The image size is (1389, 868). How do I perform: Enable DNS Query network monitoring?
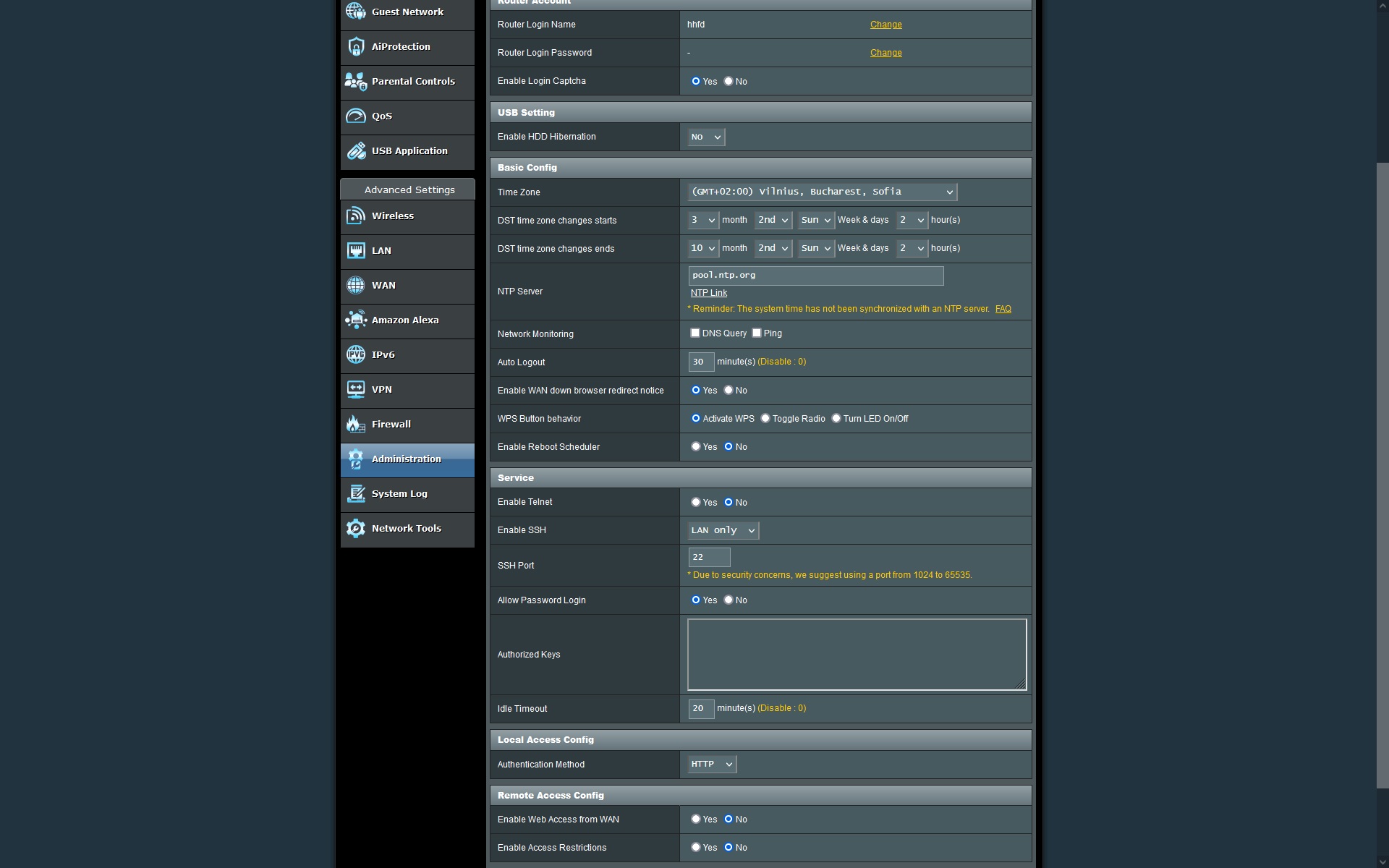pos(696,333)
